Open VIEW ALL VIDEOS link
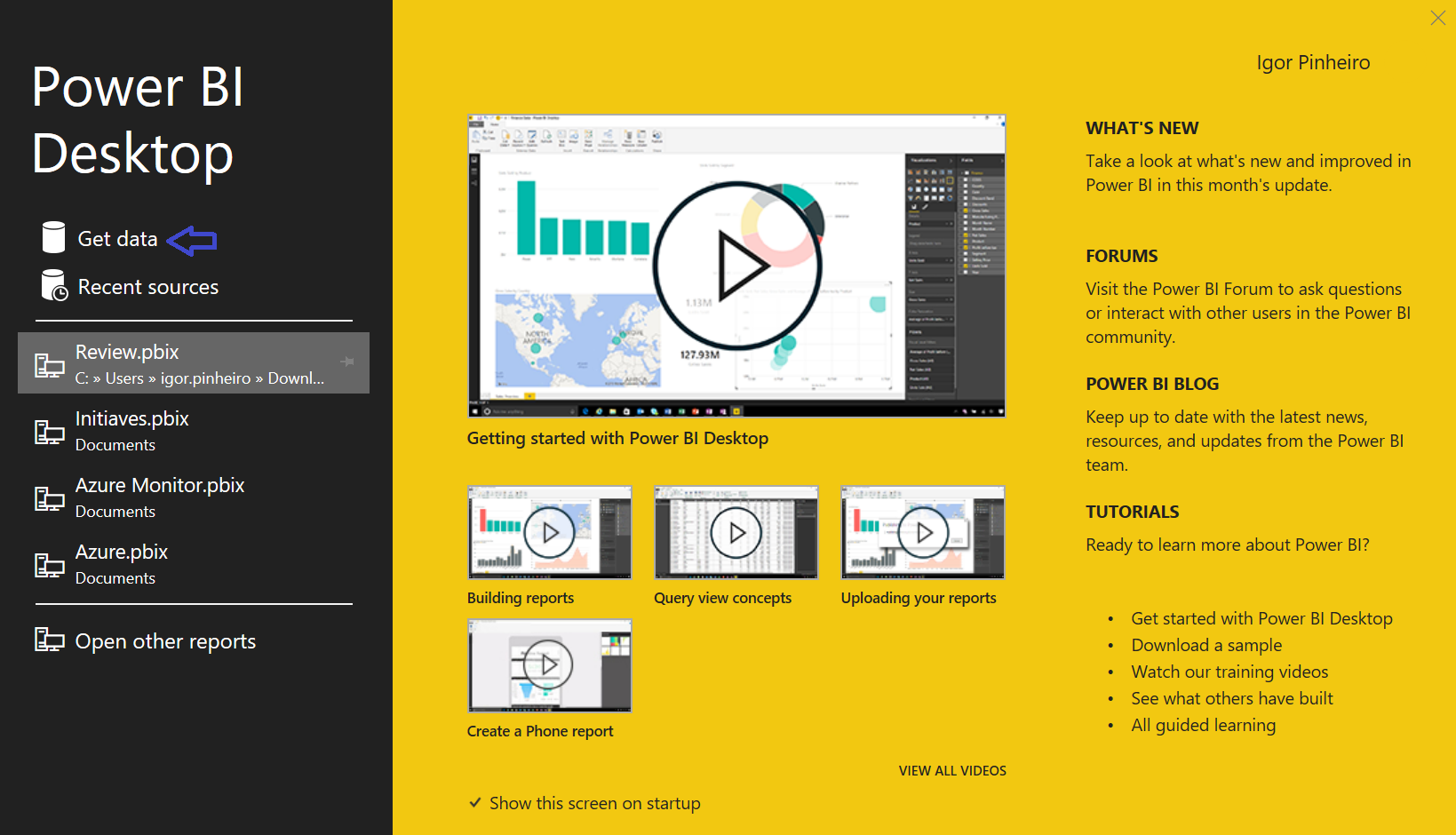This screenshot has width=1456, height=835. (952, 770)
